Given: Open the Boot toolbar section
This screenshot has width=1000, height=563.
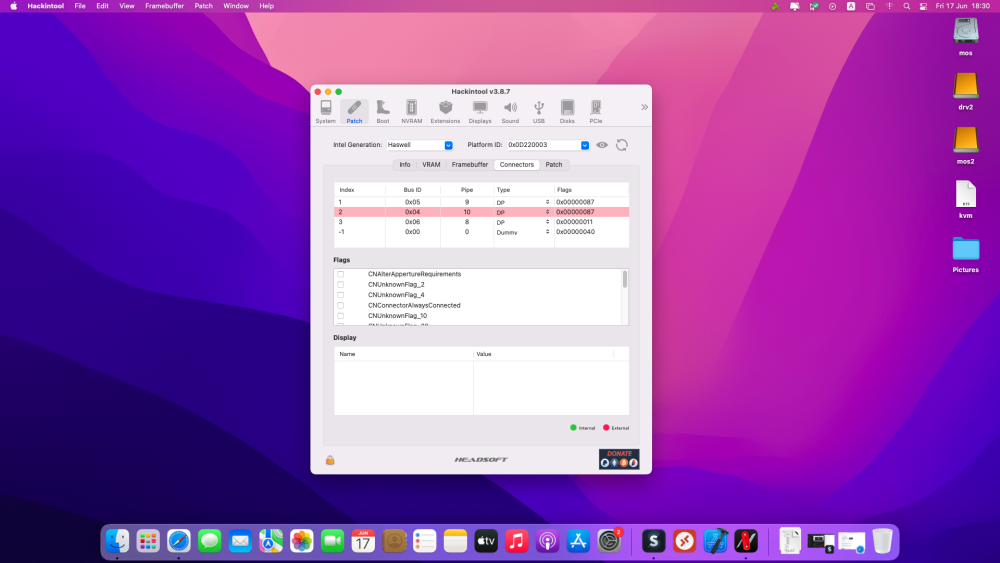Looking at the screenshot, I should coord(383,112).
